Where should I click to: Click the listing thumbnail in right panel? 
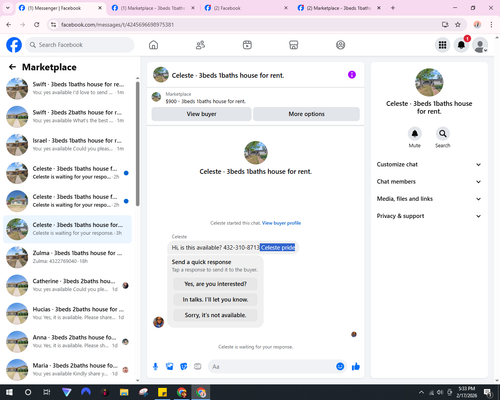point(429,82)
